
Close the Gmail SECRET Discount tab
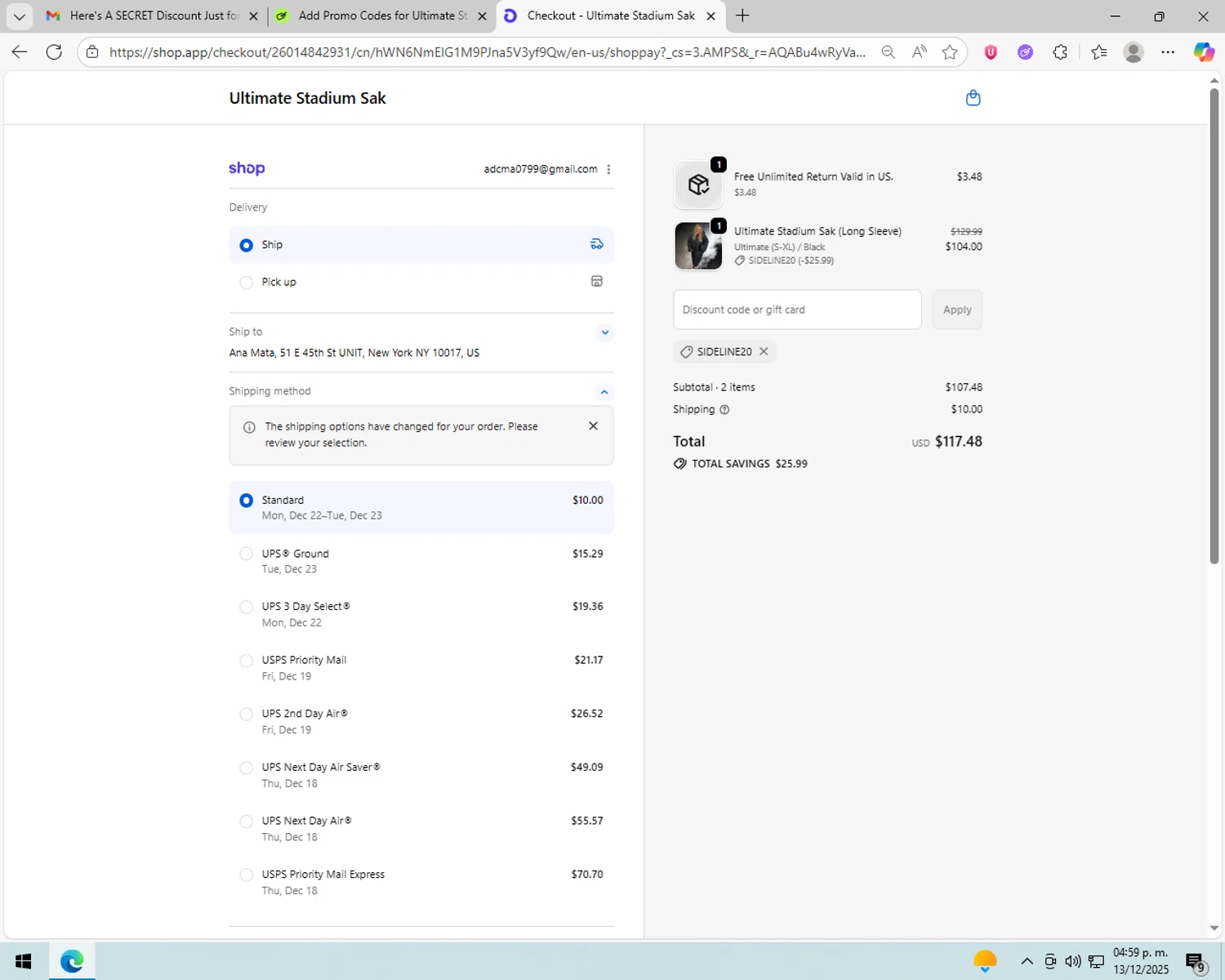coord(253,16)
